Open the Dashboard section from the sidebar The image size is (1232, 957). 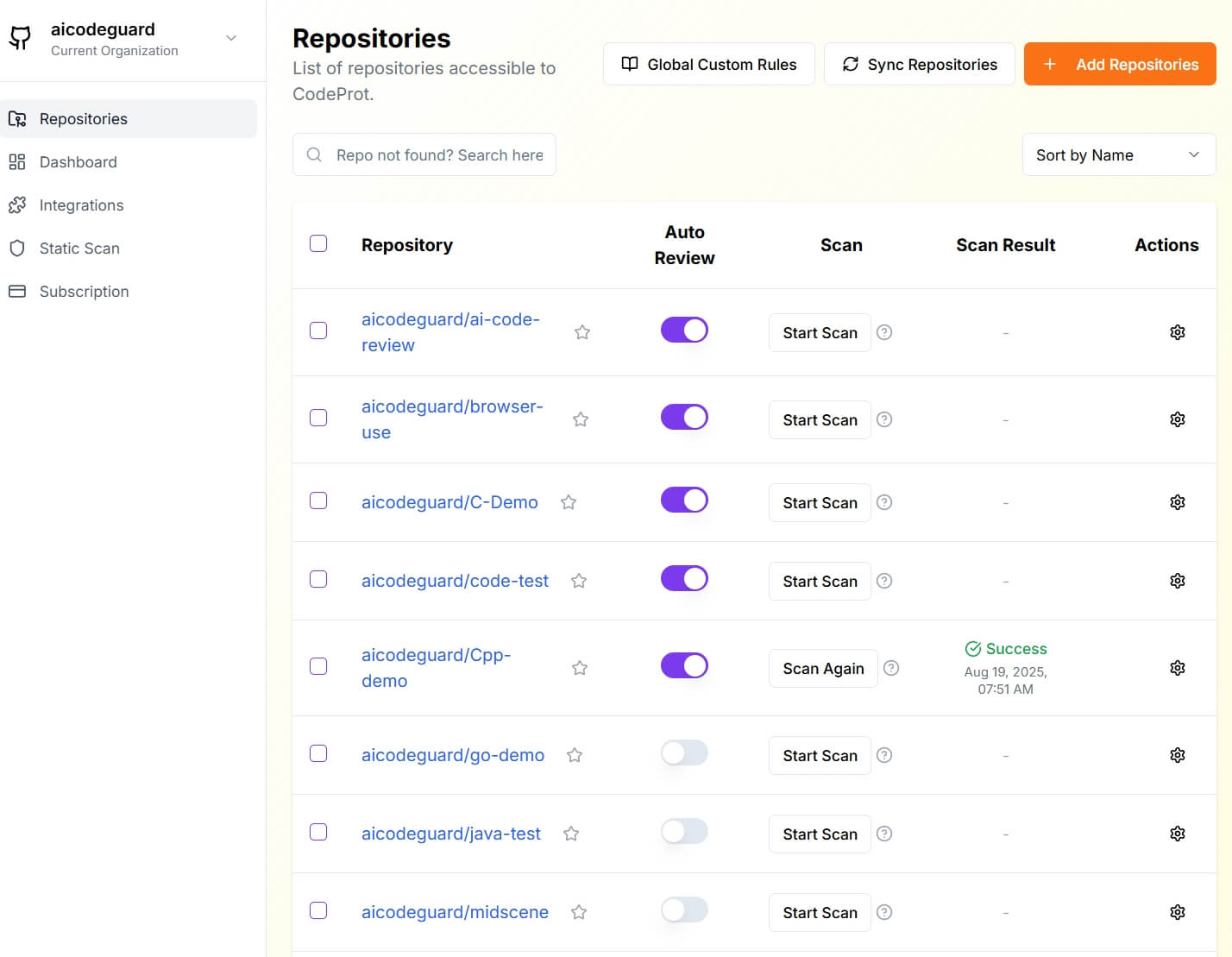78,161
